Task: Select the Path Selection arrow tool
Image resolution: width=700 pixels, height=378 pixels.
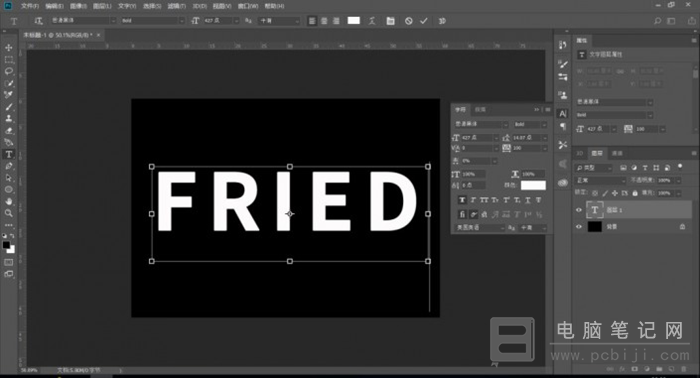Action: [8, 178]
